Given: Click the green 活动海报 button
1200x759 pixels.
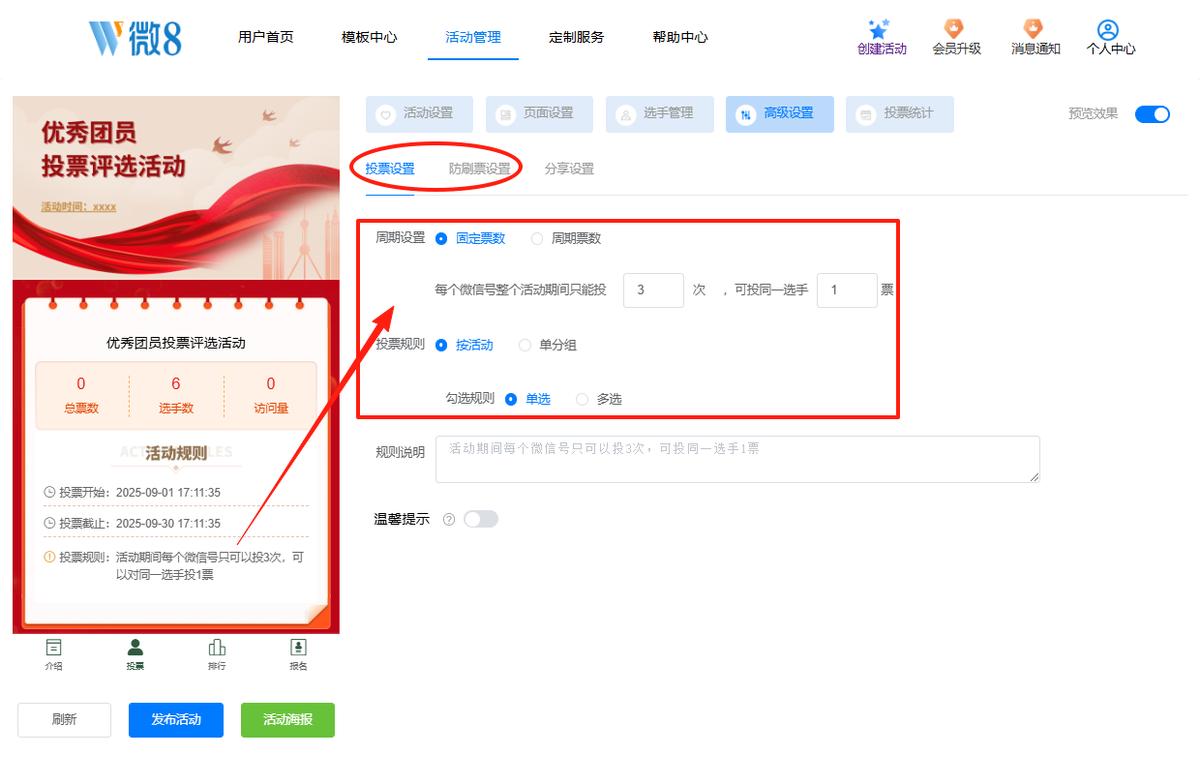Looking at the screenshot, I should pos(288,720).
